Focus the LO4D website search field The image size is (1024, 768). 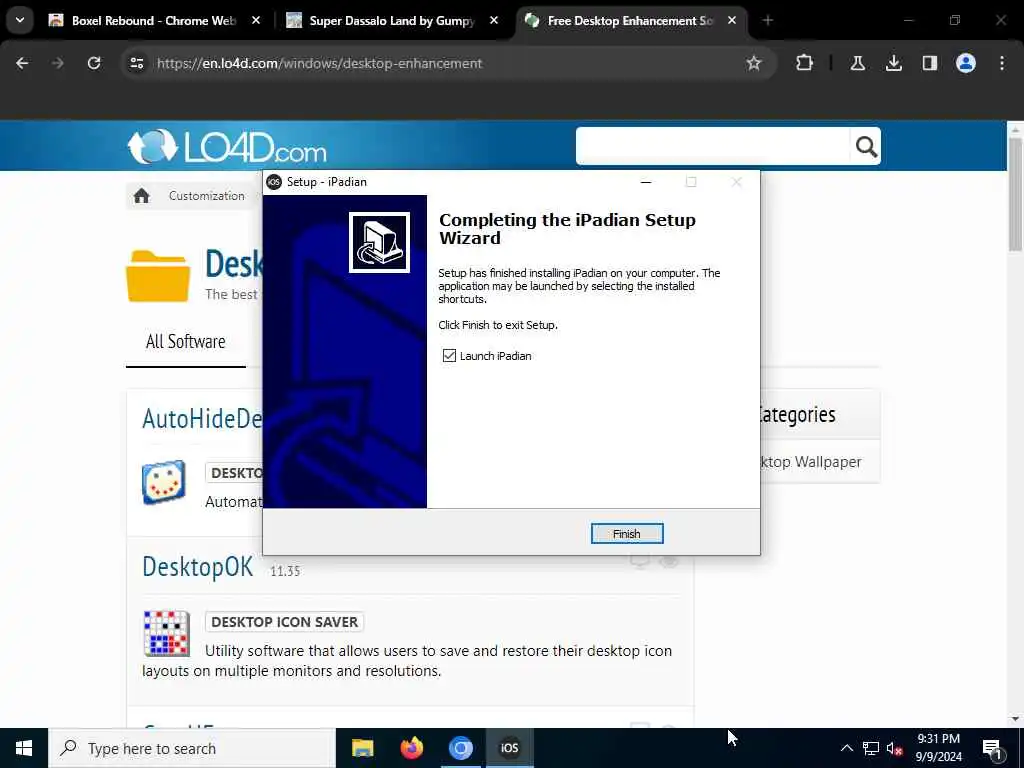[712, 146]
